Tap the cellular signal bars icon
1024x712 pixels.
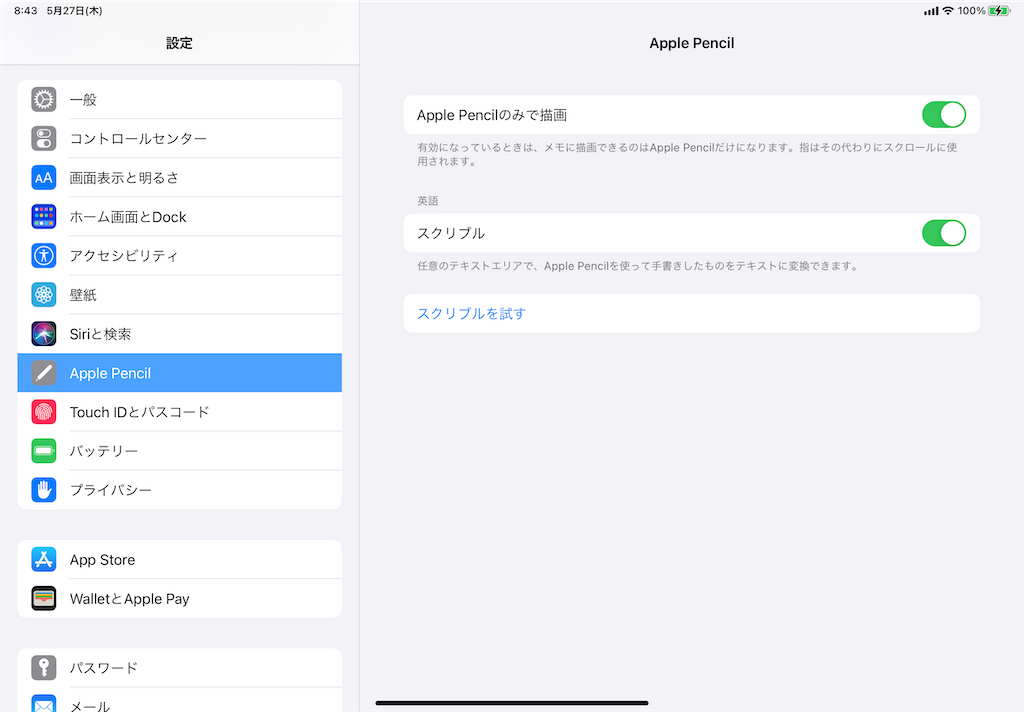click(x=931, y=11)
